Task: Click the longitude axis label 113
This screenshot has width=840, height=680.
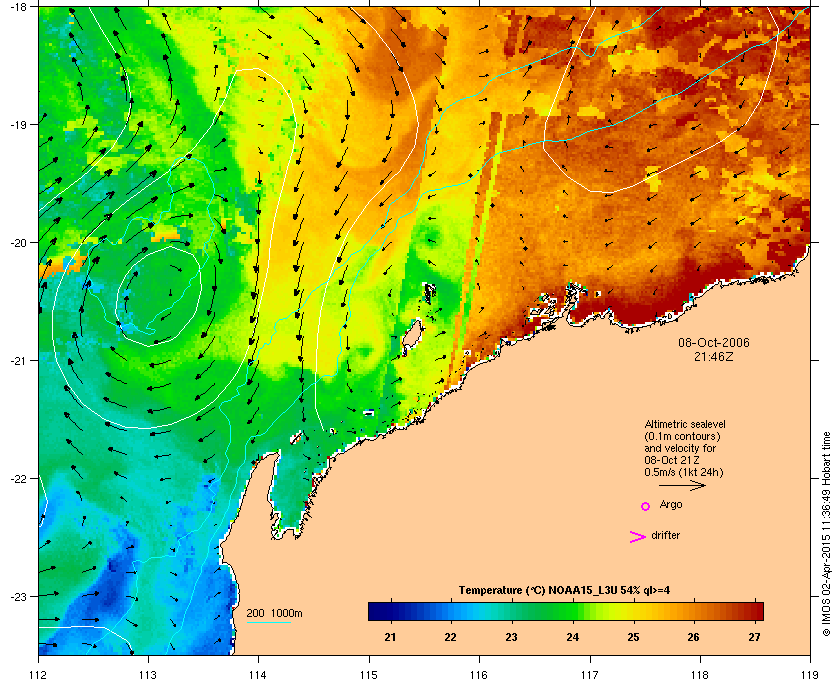Action: [x=148, y=675]
